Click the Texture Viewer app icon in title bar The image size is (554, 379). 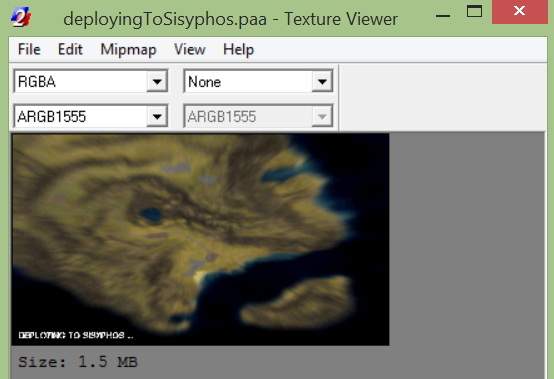(21, 17)
